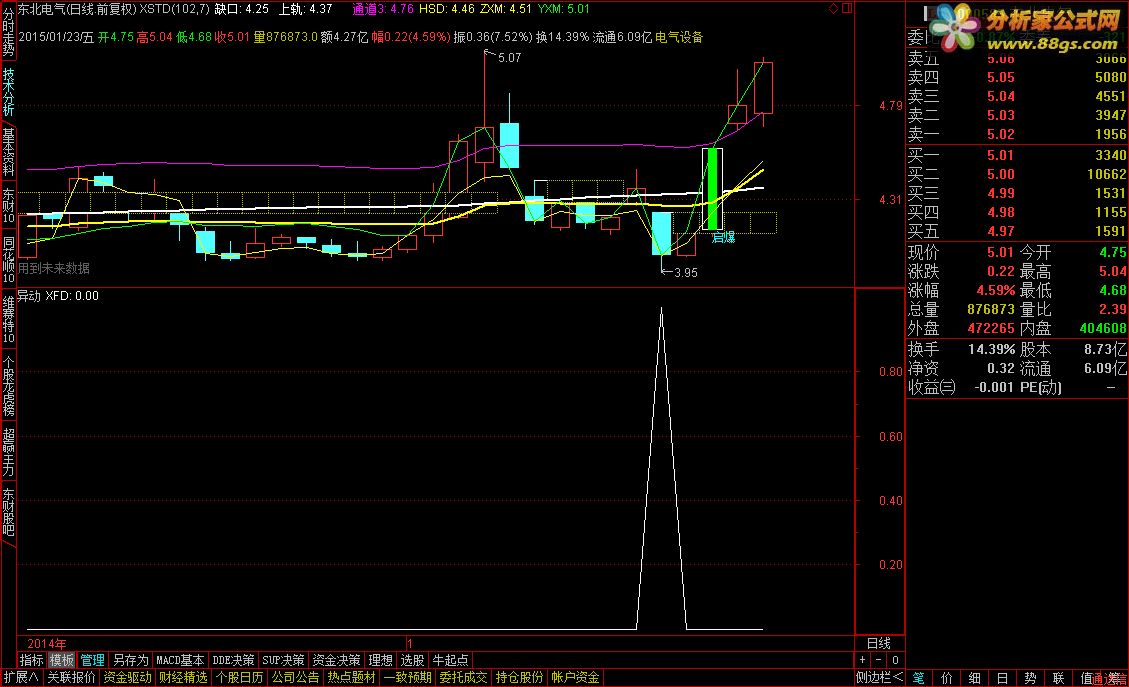
Task: Collapse the sidebar via 侧边栏<
Action: 879,677
